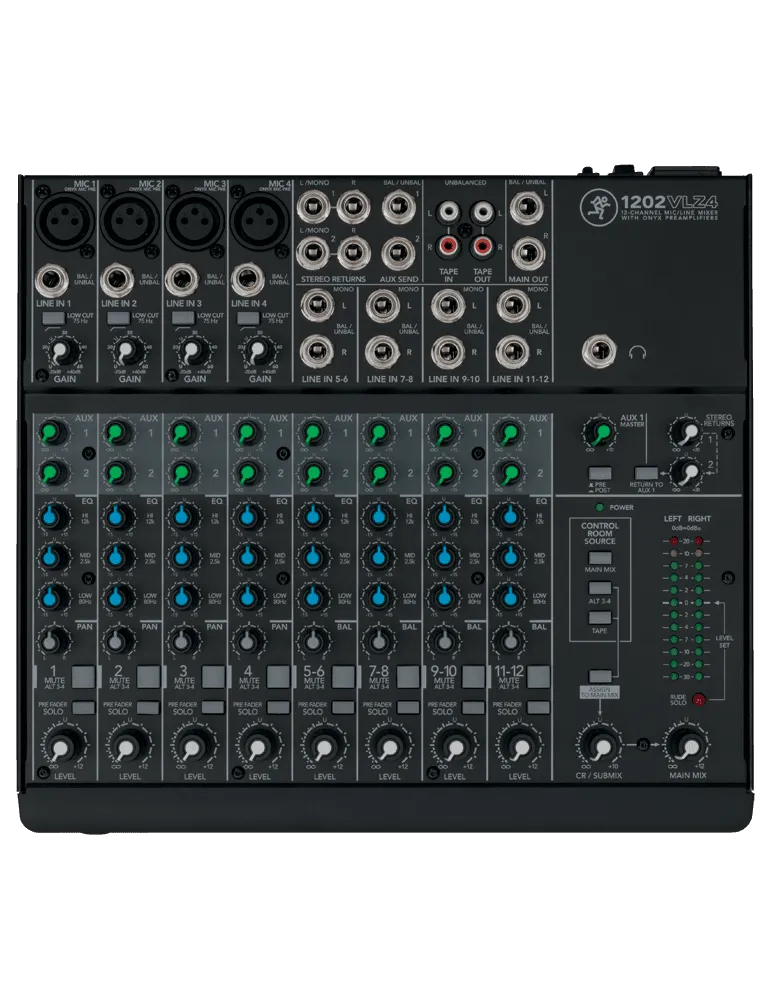Click the channel 1 LEVEL knob

[x=62, y=746]
